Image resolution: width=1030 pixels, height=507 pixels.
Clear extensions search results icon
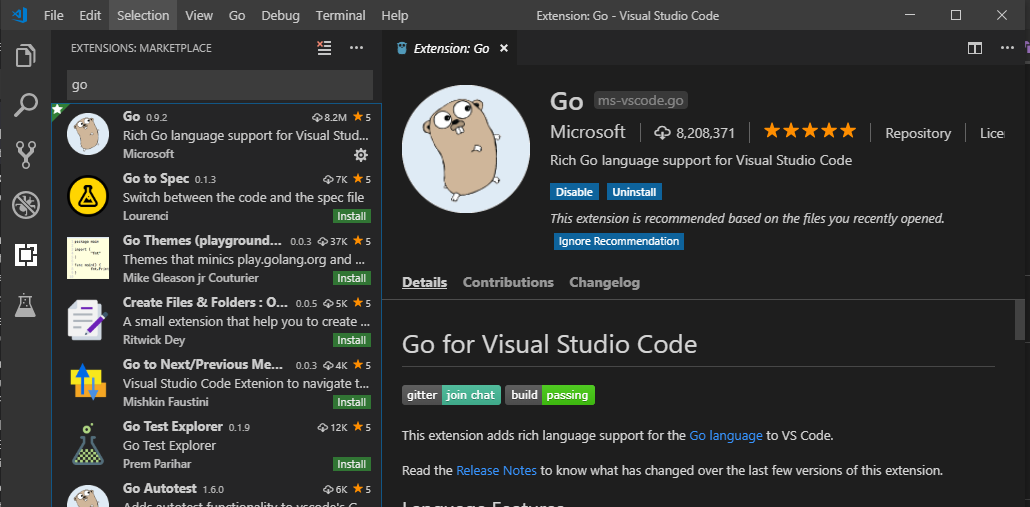click(324, 48)
